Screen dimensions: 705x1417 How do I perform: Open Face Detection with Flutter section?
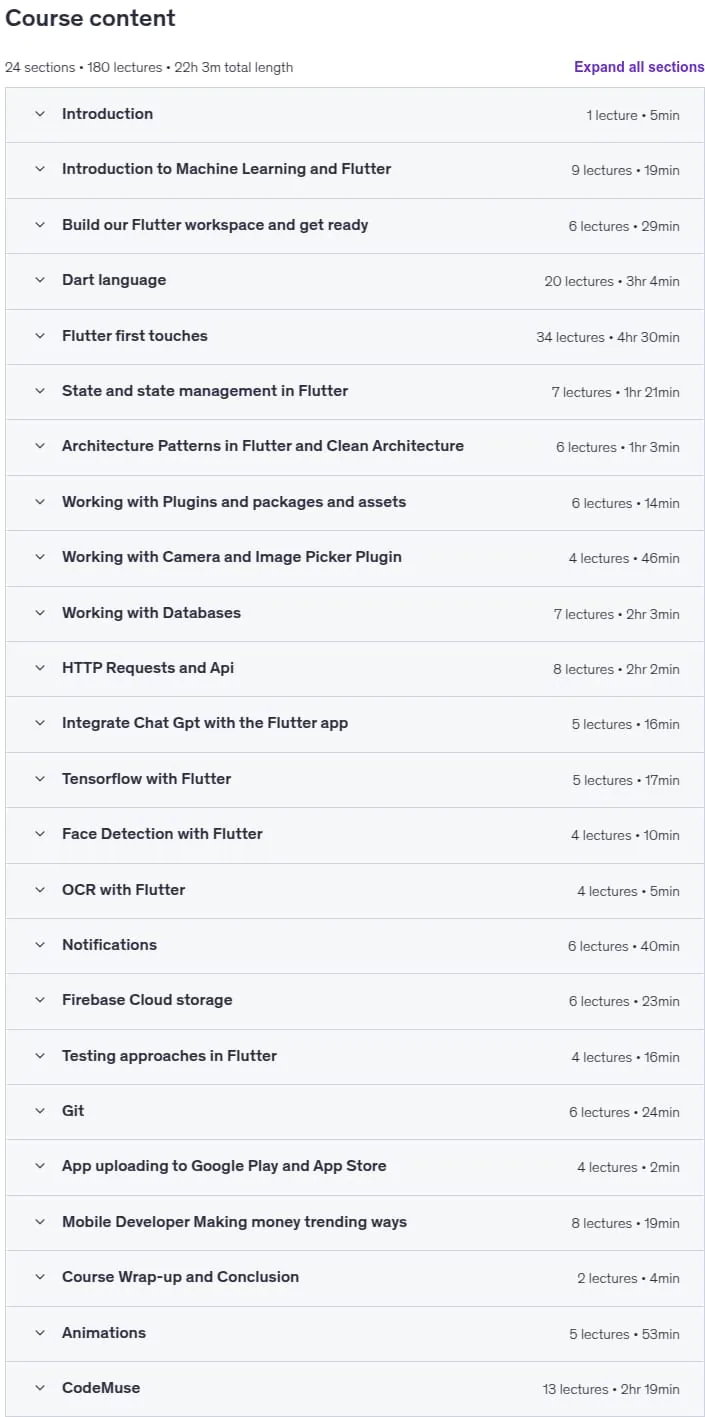tap(354, 834)
